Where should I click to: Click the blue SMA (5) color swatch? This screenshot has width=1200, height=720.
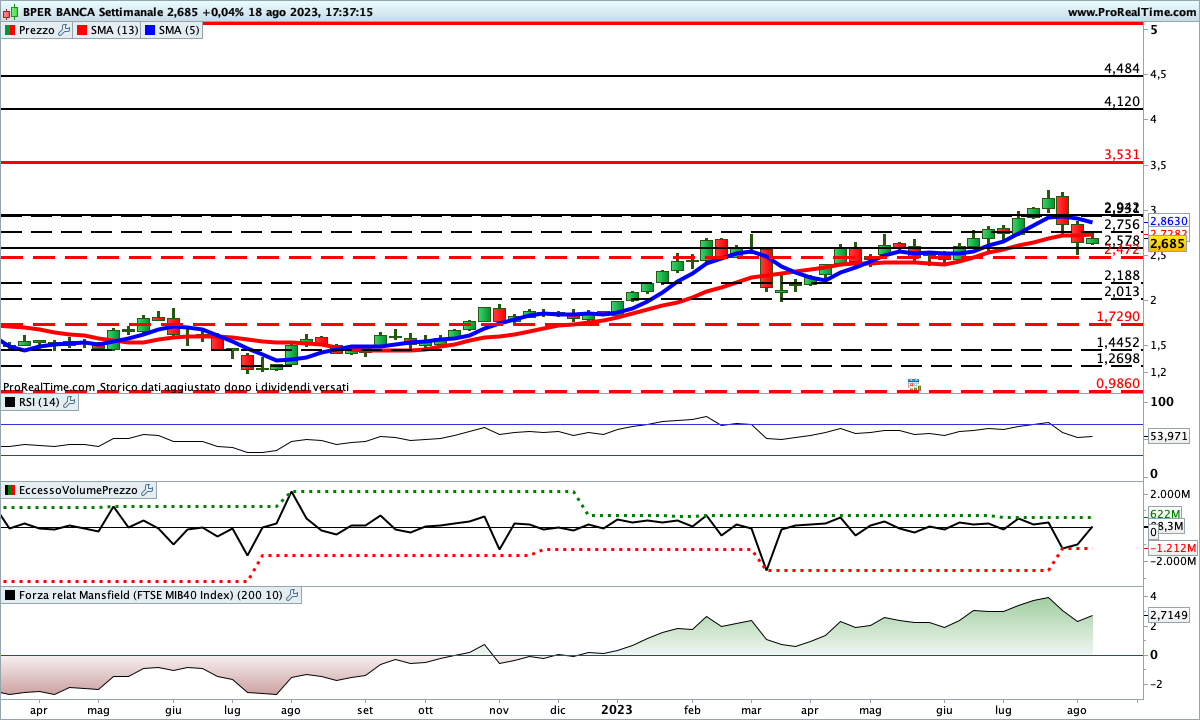[x=150, y=30]
